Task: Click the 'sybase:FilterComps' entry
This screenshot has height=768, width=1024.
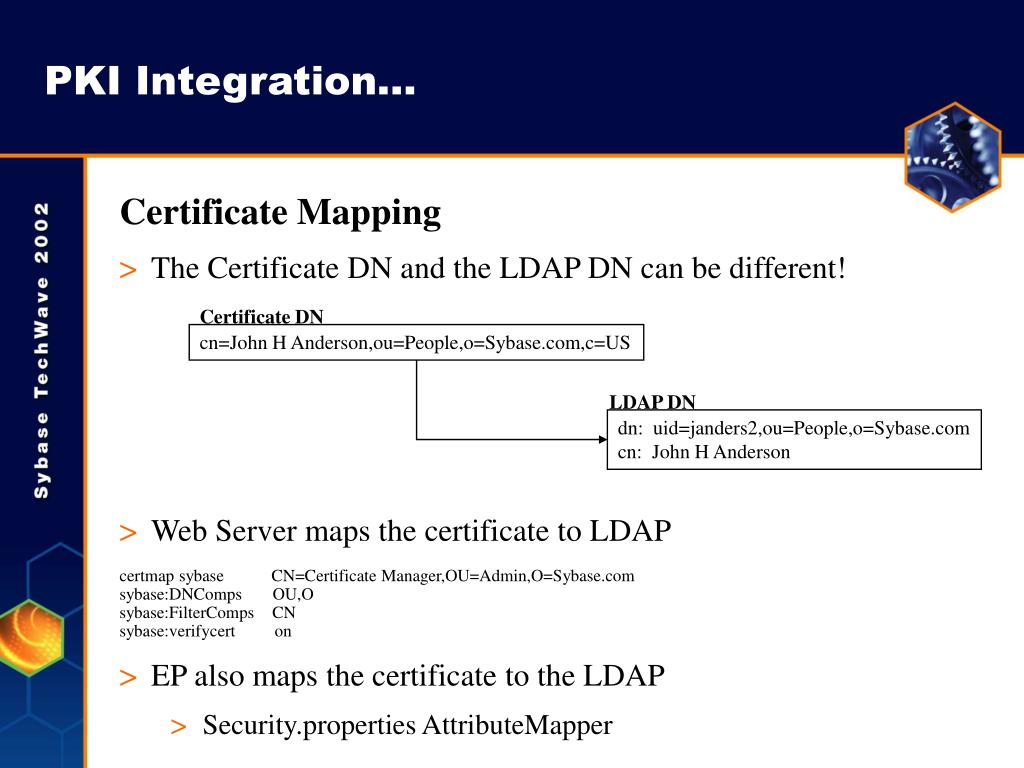Action: pos(186,613)
